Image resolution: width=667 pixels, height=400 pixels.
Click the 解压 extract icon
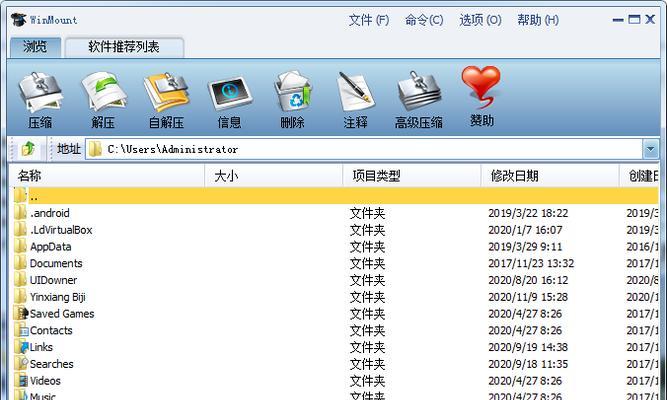pos(103,91)
